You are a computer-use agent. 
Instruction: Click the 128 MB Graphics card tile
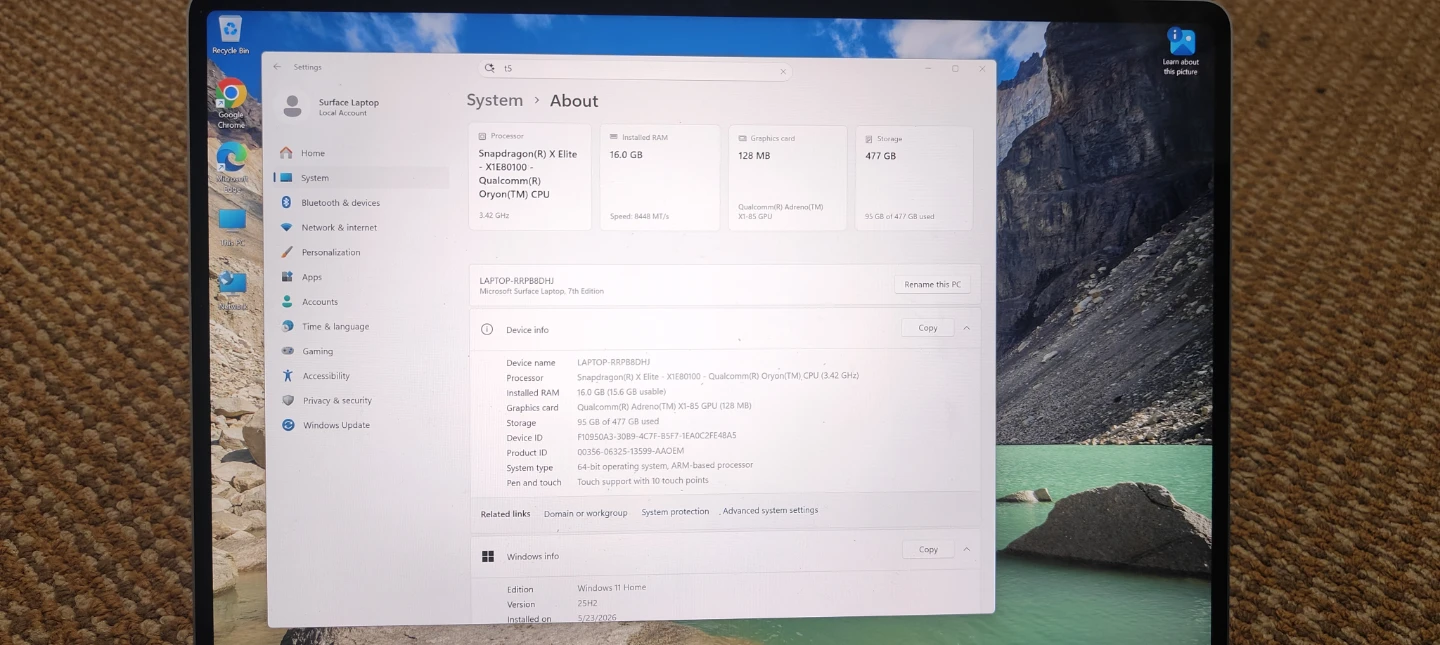click(787, 179)
